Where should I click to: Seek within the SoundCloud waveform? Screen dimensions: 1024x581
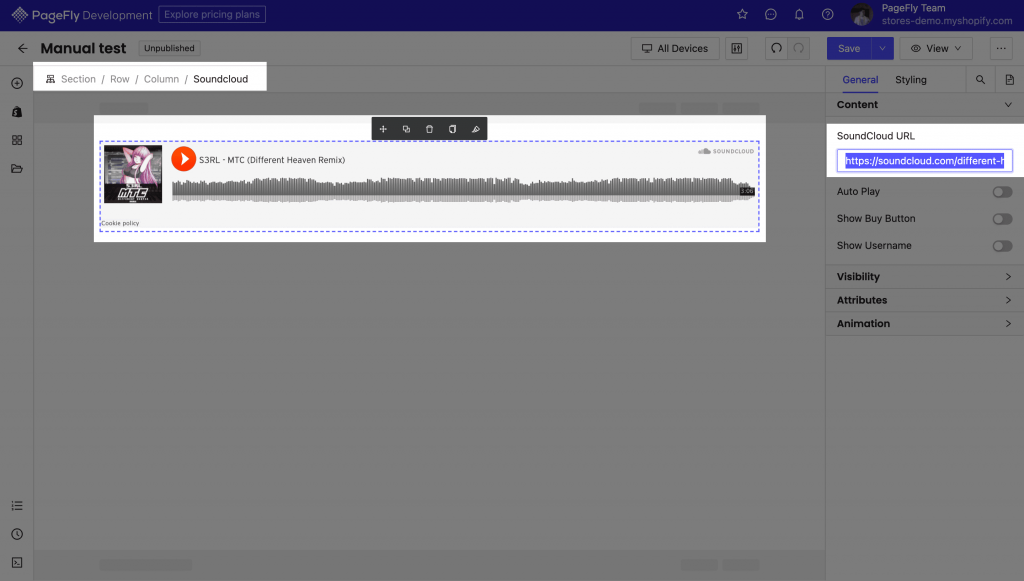(x=463, y=190)
